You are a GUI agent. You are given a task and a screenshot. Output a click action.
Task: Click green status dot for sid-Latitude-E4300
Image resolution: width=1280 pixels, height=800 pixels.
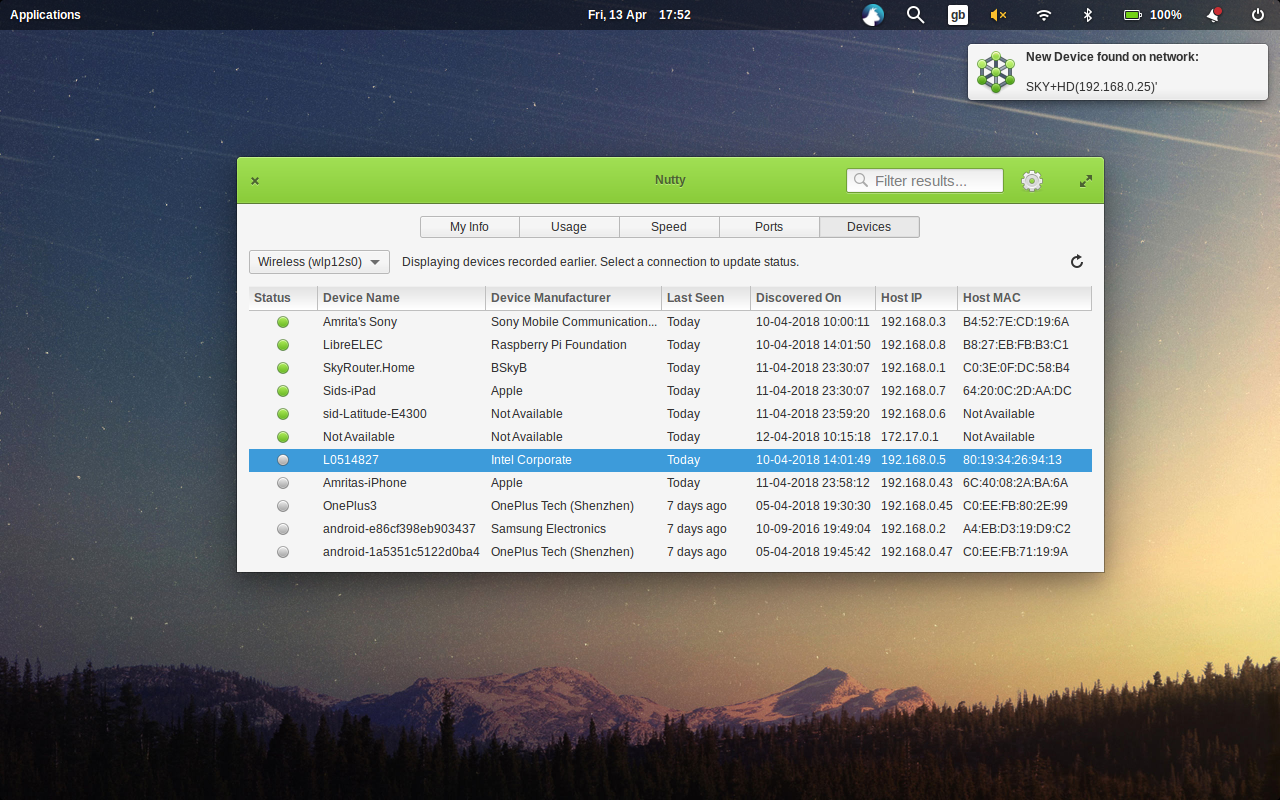pos(283,414)
